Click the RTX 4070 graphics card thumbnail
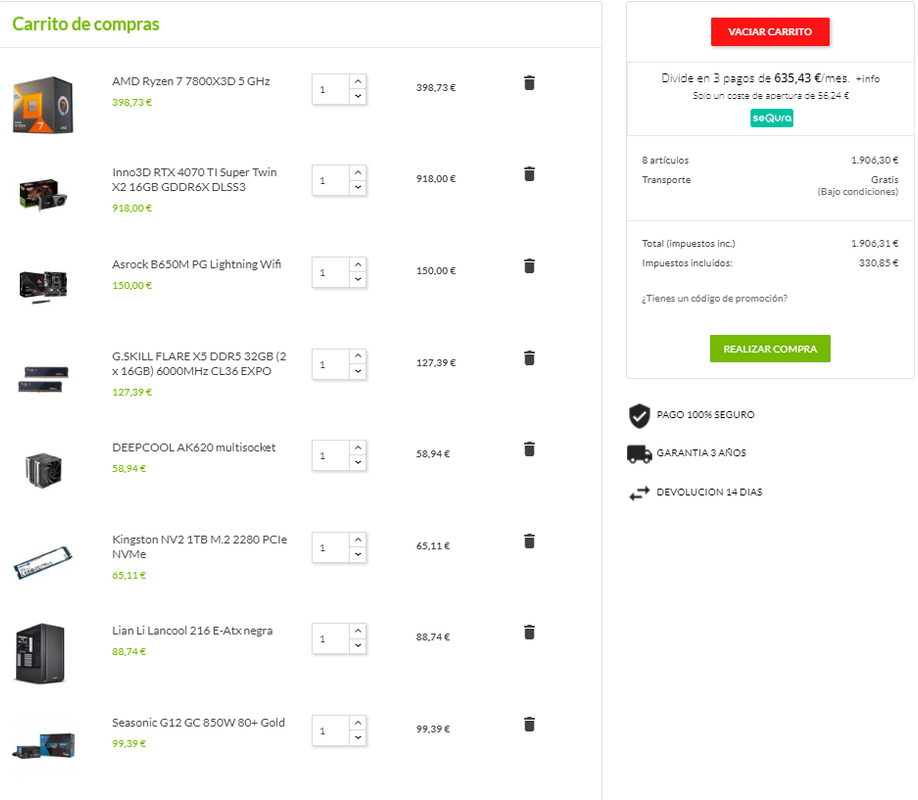The width and height of the screenshot is (918, 800). [43, 194]
